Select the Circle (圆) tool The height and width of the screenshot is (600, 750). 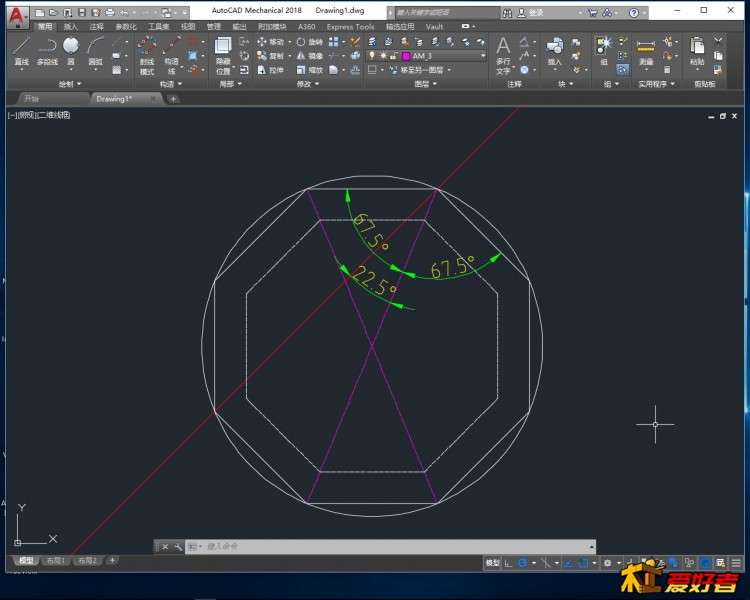[x=71, y=52]
